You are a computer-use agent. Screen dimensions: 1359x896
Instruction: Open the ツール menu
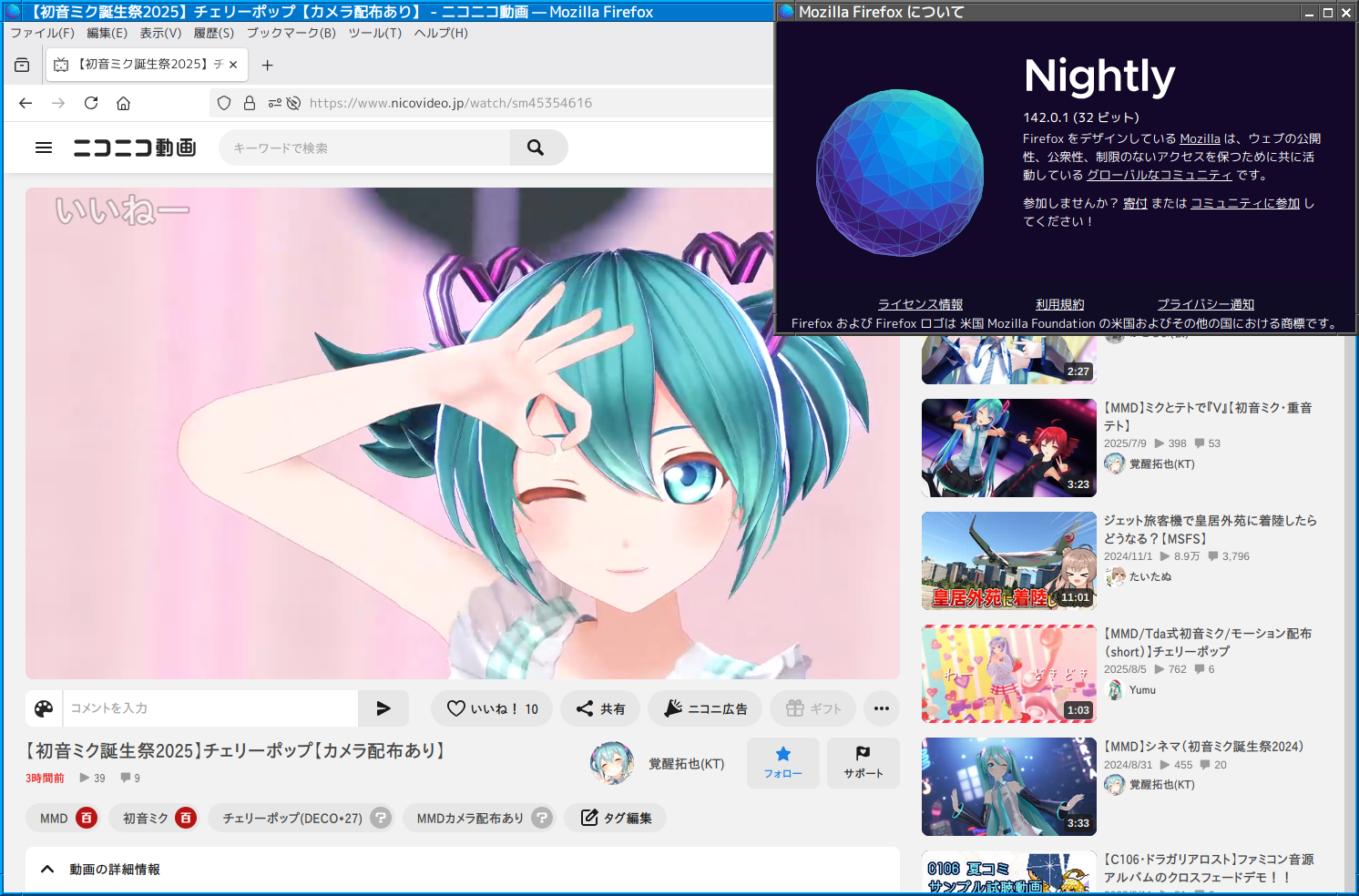[374, 33]
